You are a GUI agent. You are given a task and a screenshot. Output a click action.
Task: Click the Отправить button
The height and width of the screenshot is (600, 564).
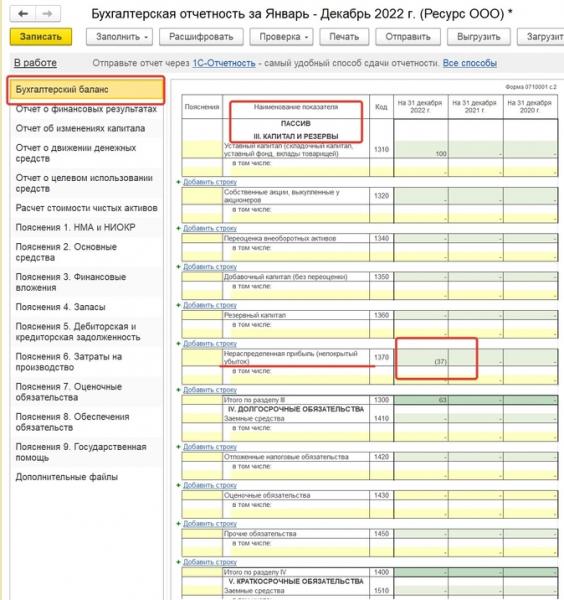point(408,37)
